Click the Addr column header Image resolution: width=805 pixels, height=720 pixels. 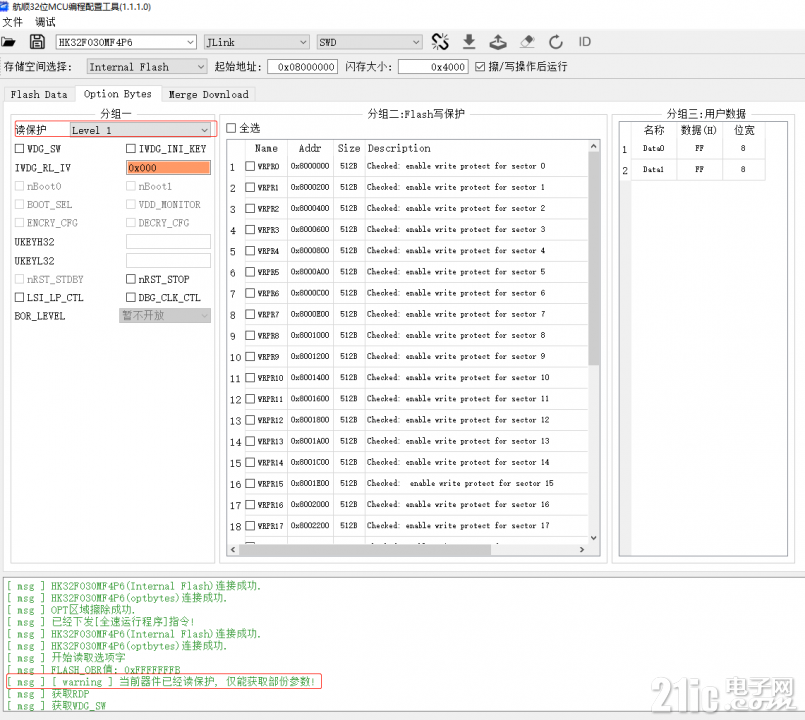310,148
